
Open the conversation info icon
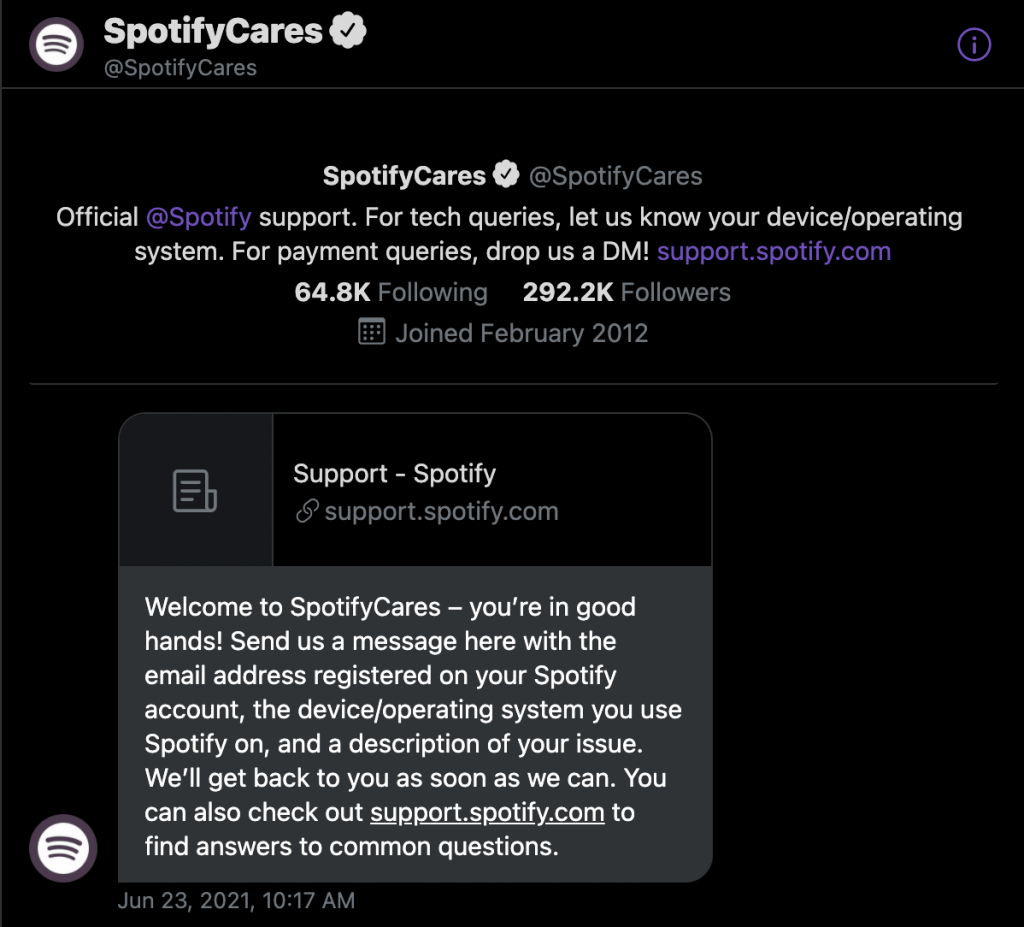[974, 45]
